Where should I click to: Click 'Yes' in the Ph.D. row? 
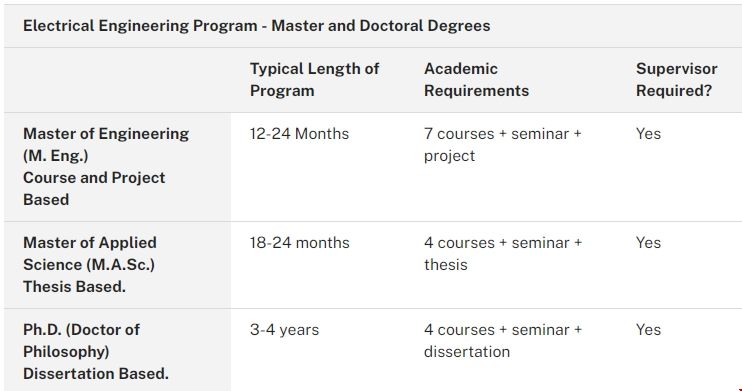point(648,330)
